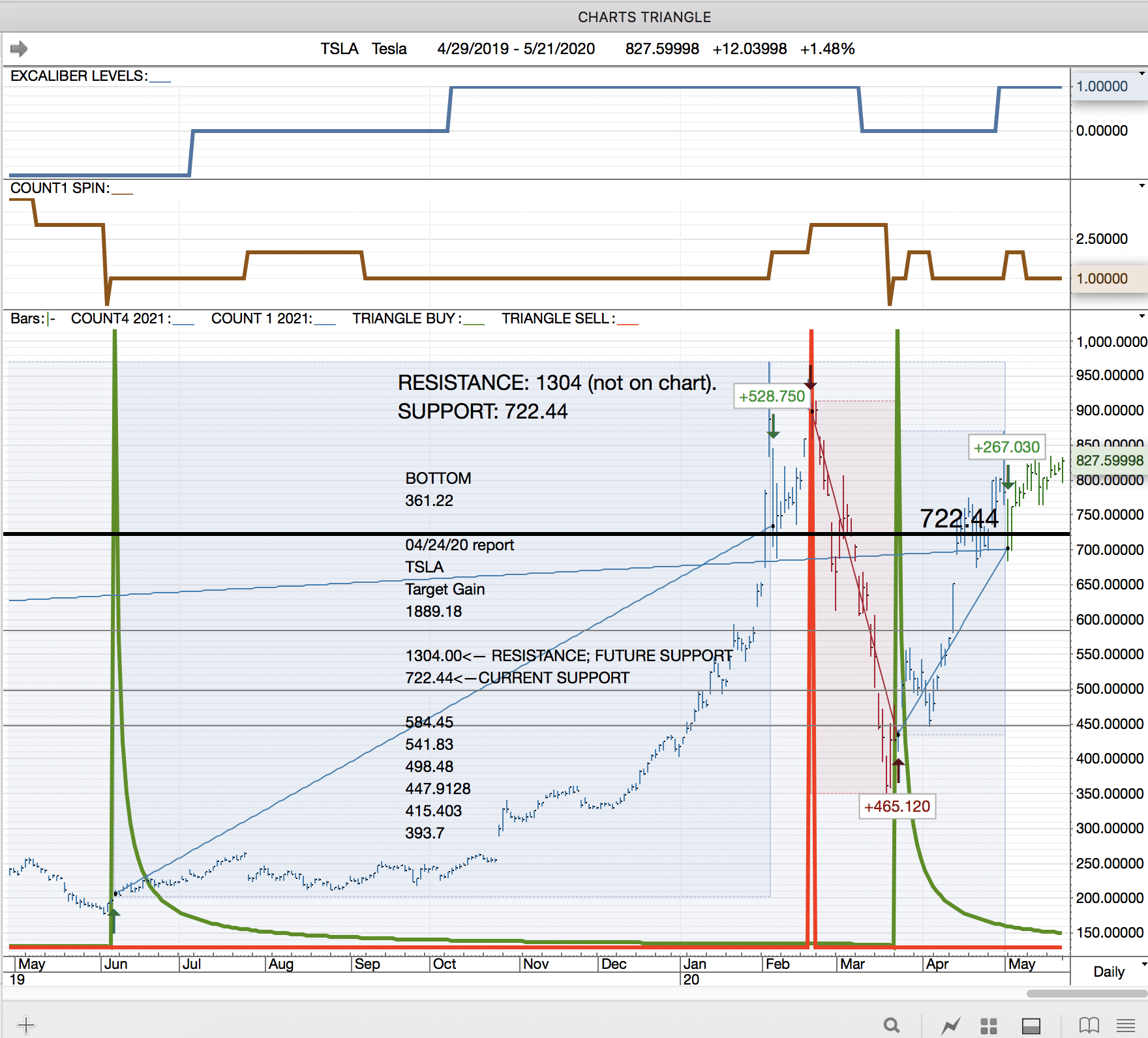Click the 1889.18 target gain value
This screenshot has height=1038, width=1148.
[434, 612]
